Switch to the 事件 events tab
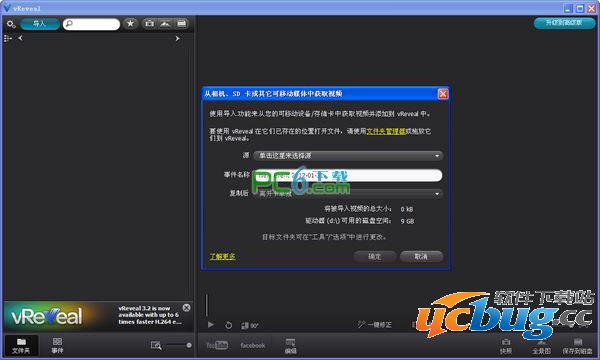The image size is (600, 360). click(x=57, y=345)
